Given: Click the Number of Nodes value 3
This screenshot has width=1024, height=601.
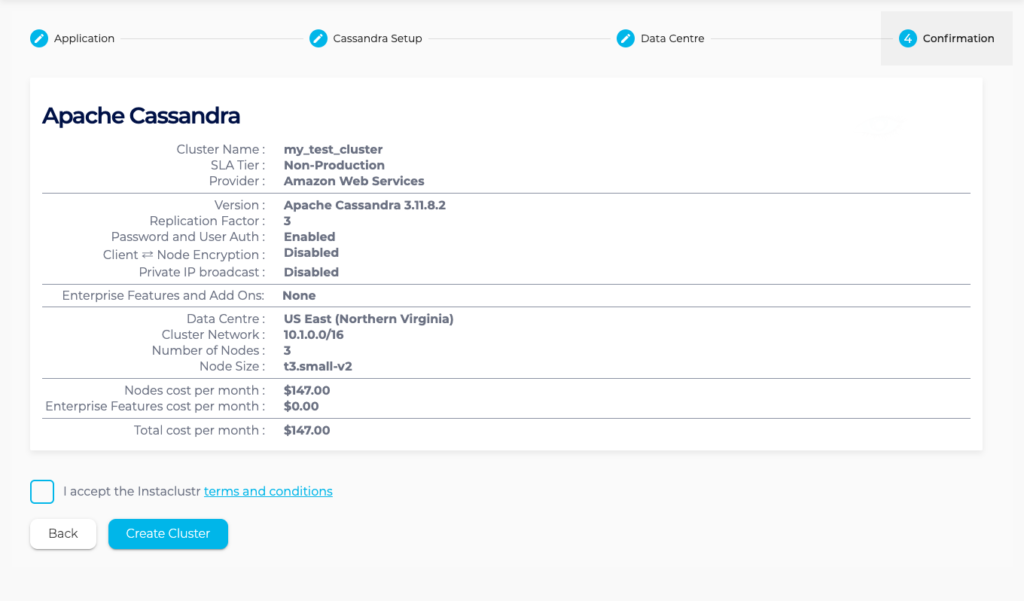Looking at the screenshot, I should [287, 351].
